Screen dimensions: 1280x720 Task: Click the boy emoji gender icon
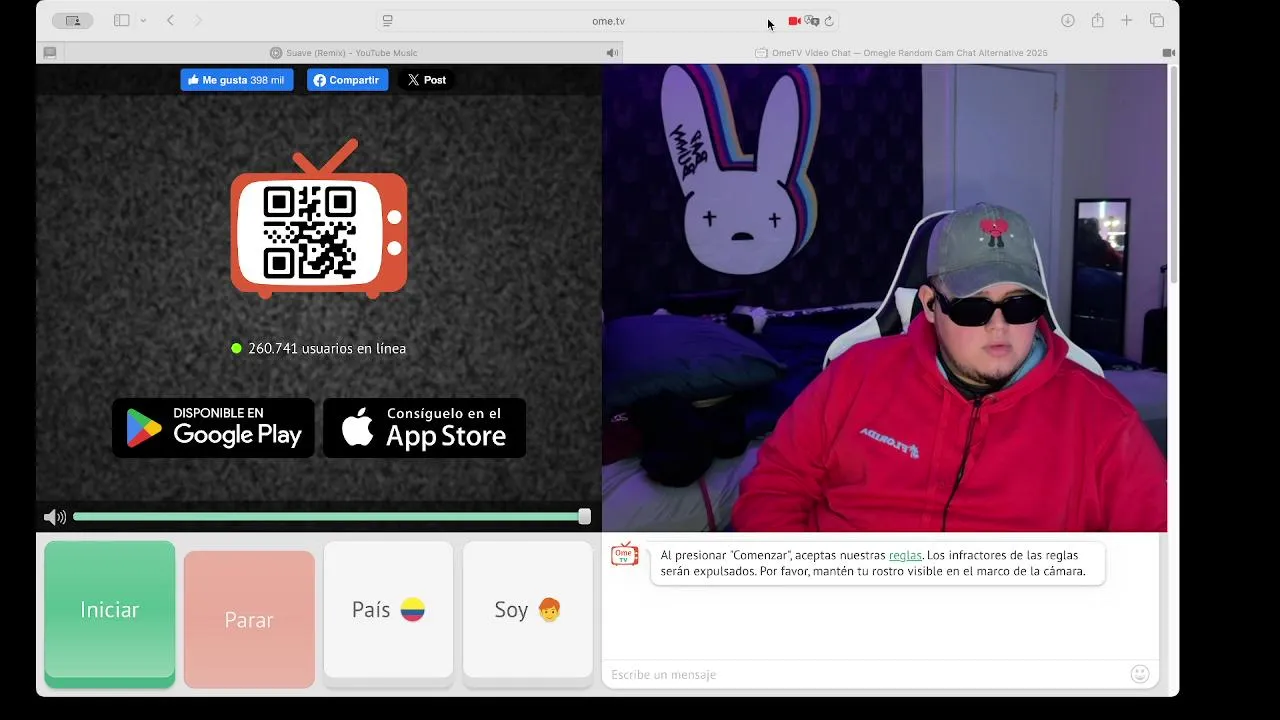549,610
